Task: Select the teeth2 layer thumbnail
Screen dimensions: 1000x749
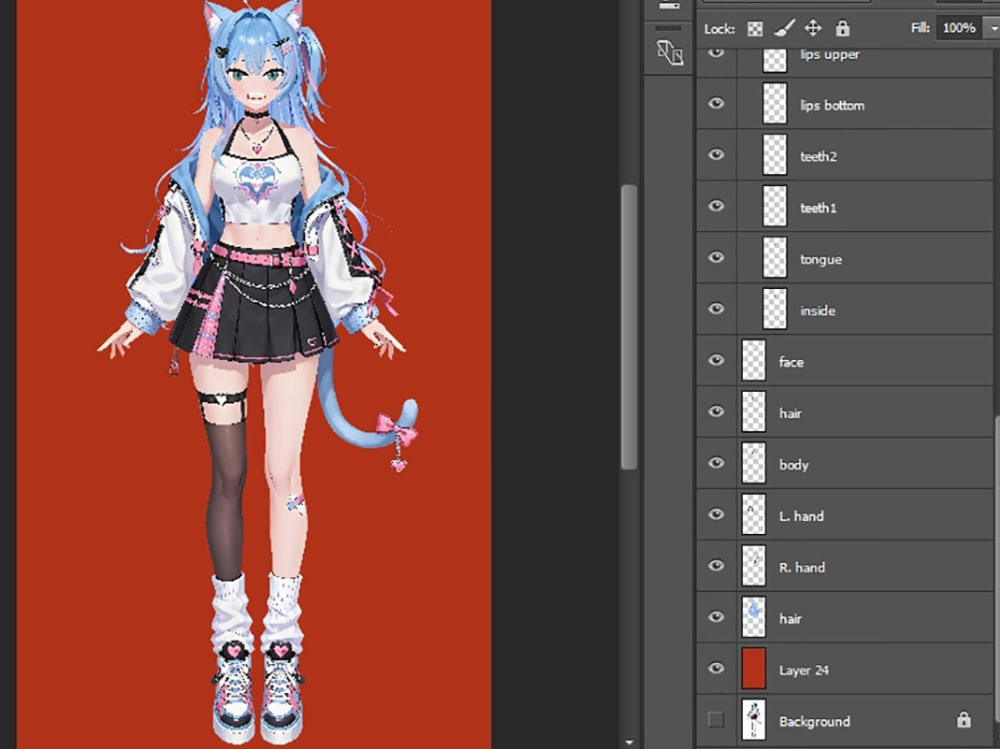Action: 775,154
